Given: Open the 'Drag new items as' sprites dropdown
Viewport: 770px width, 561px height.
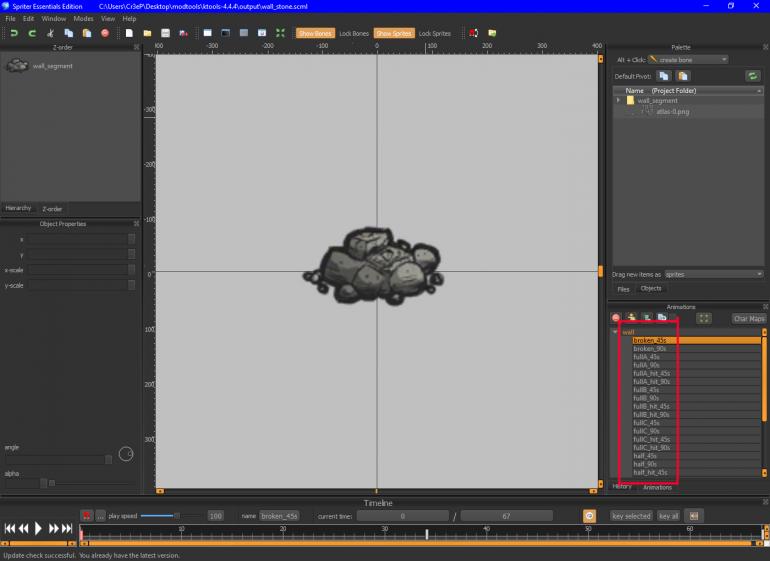Looking at the screenshot, I should click(x=713, y=273).
